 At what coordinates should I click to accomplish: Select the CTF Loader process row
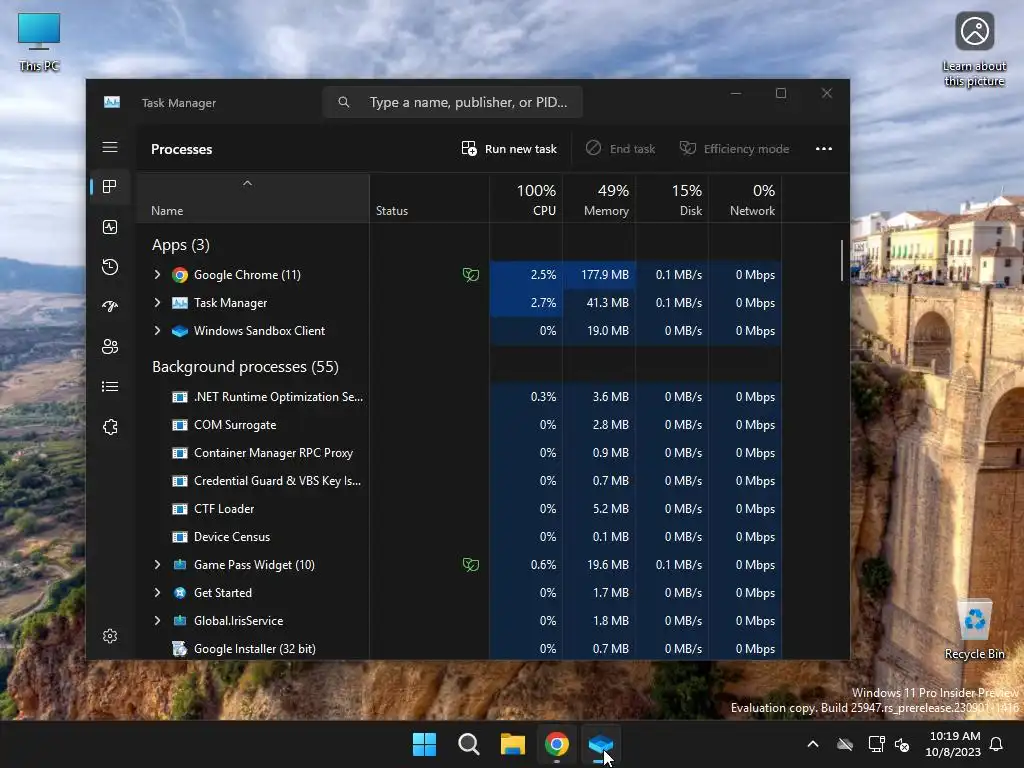click(458, 509)
